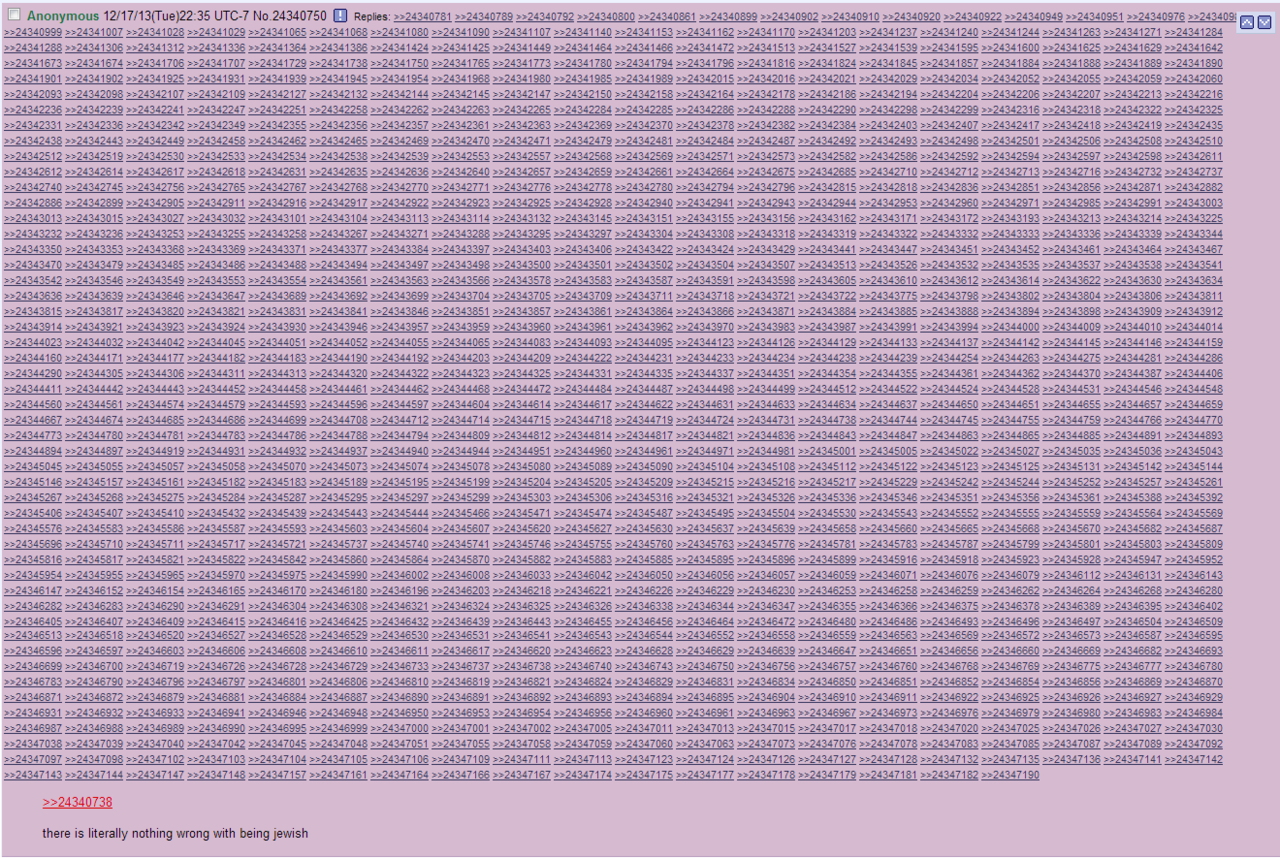This screenshot has width=1280, height=858.
Task: Open reply link >>24340951
Action: (1095, 18)
